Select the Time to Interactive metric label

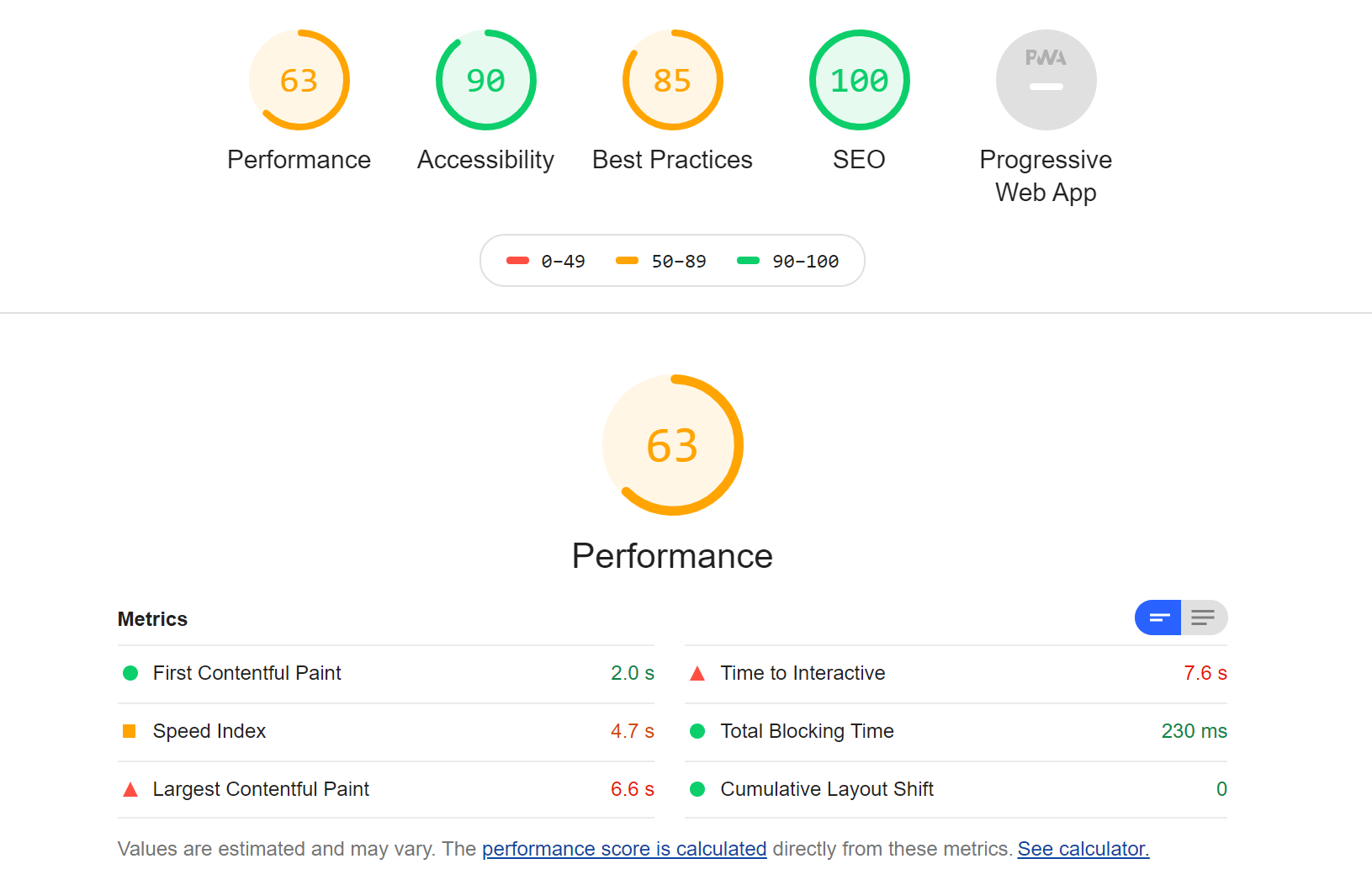pyautogui.click(x=803, y=673)
